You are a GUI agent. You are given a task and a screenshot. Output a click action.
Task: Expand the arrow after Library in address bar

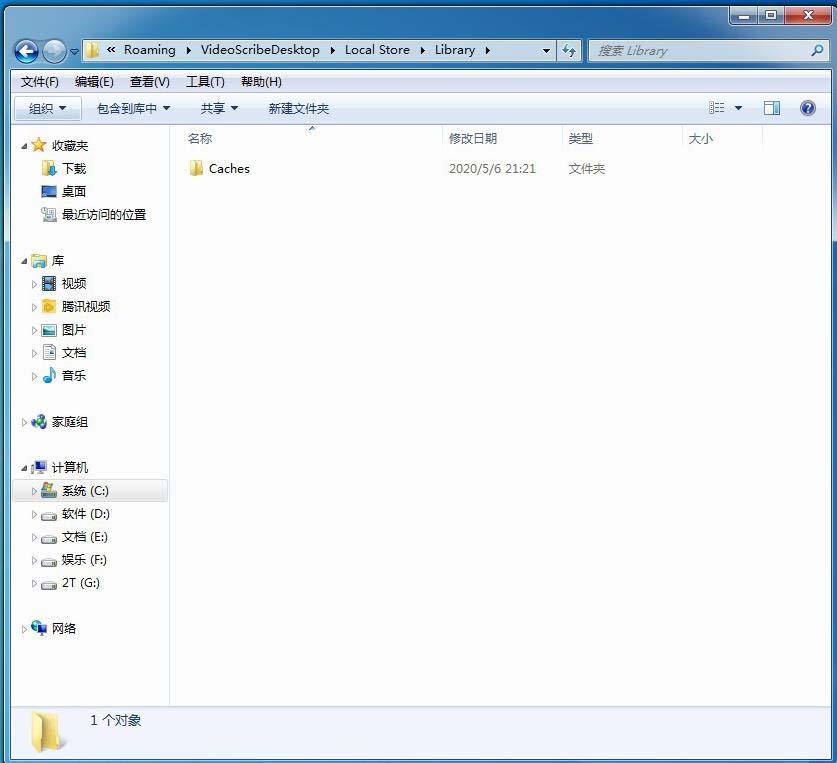tap(487, 50)
